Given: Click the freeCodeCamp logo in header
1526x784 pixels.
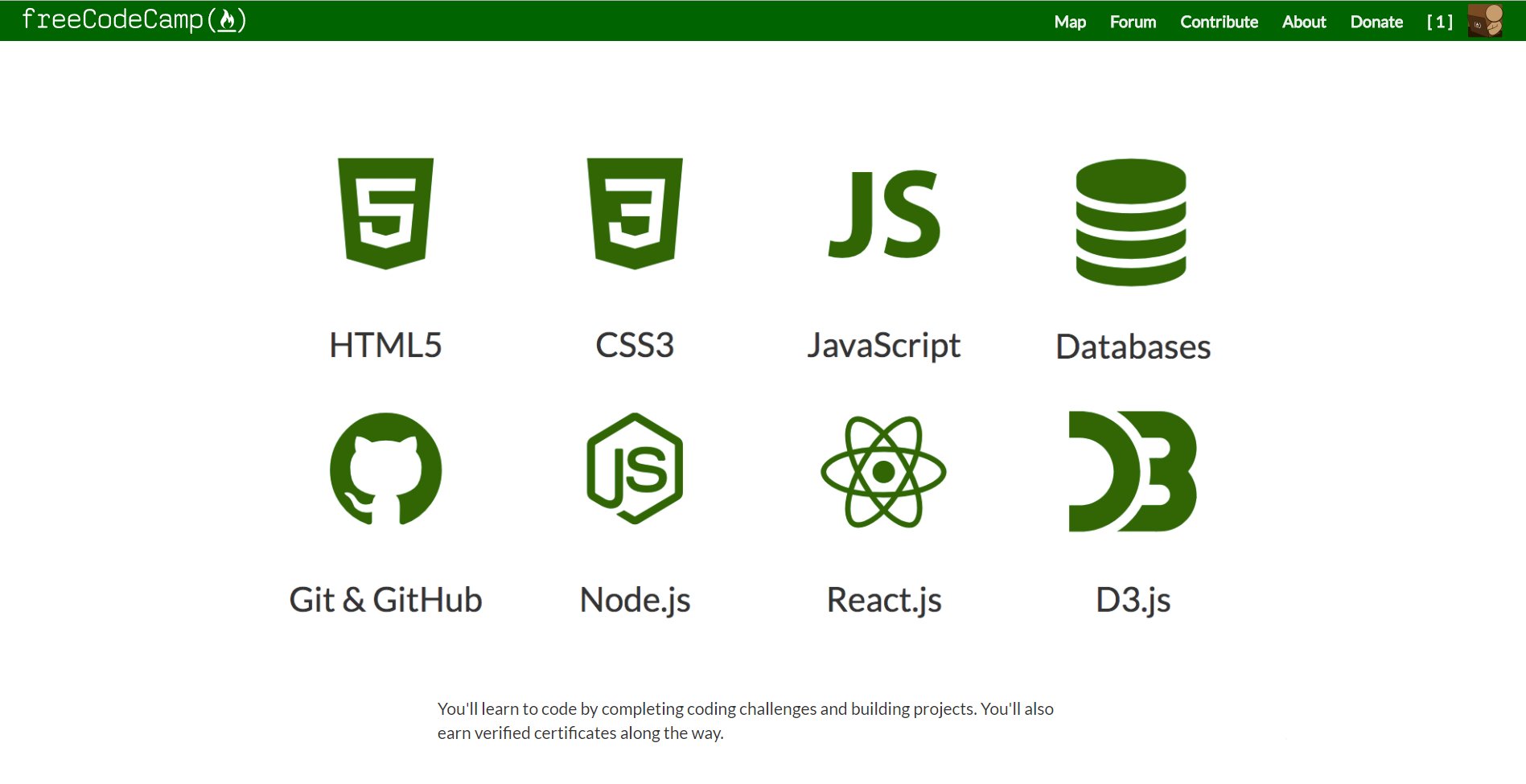Looking at the screenshot, I should (x=134, y=19).
